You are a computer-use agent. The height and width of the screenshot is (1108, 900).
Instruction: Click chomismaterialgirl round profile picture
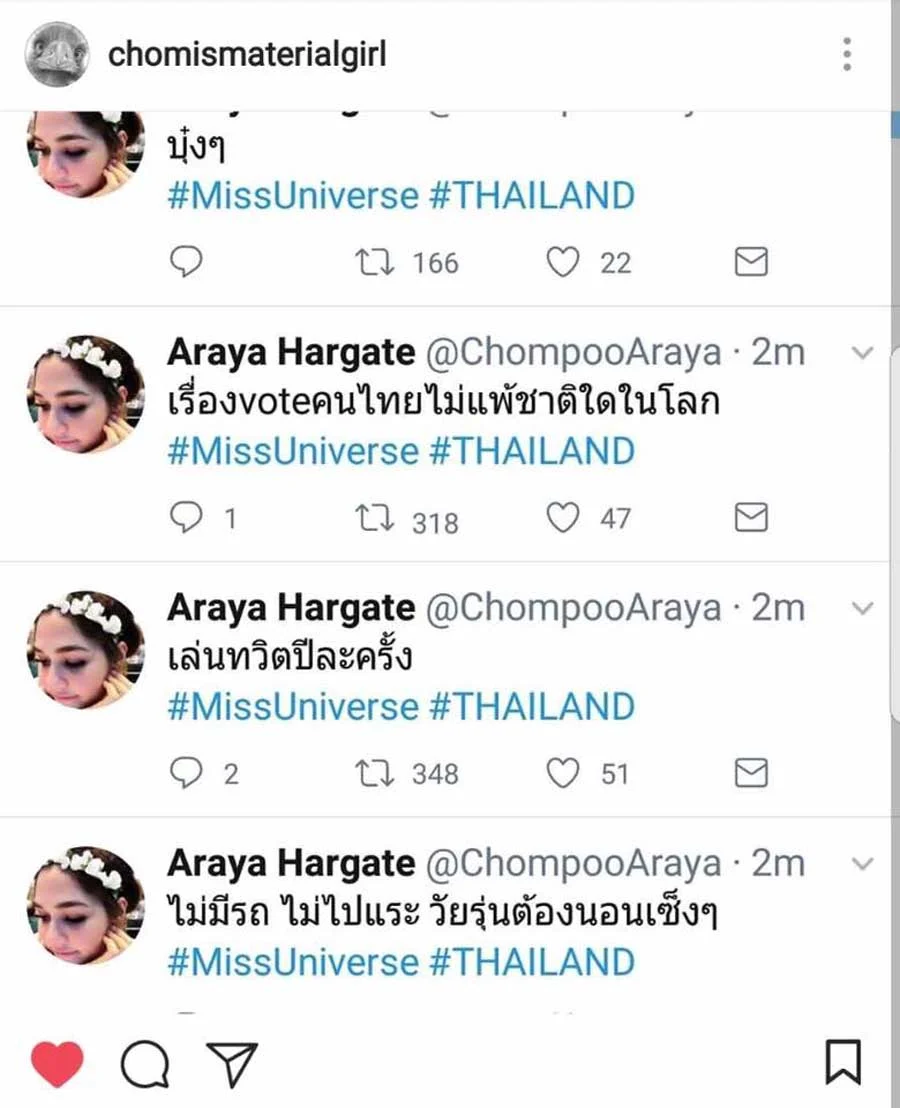[57, 54]
